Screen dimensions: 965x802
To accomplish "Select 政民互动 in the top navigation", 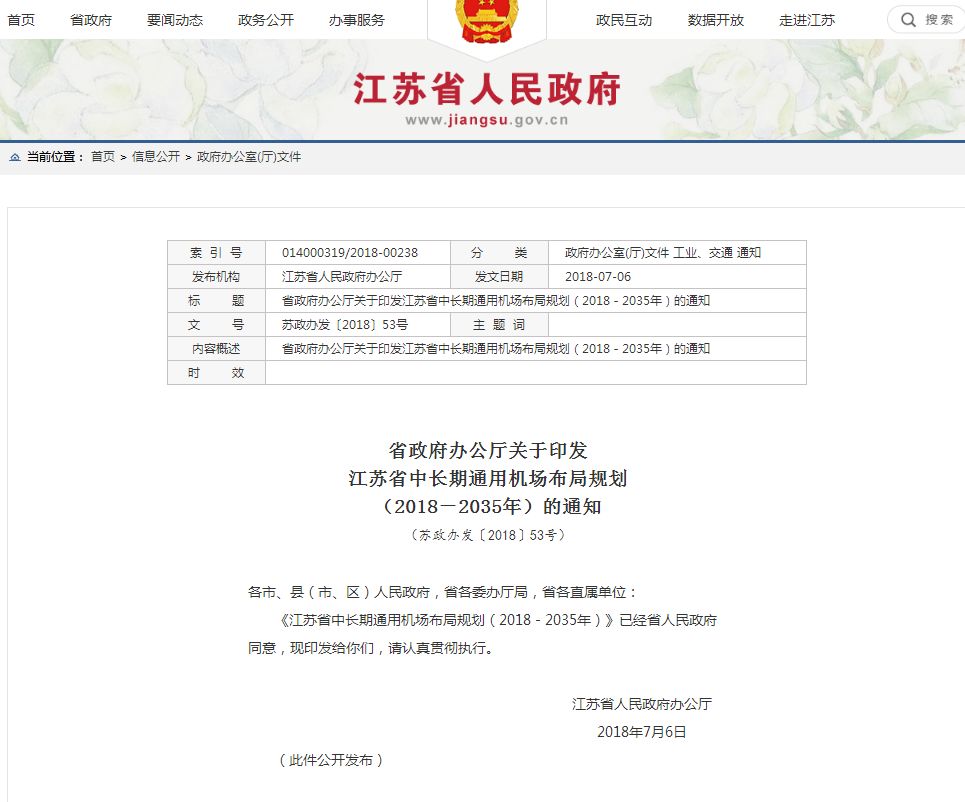I will (624, 20).
